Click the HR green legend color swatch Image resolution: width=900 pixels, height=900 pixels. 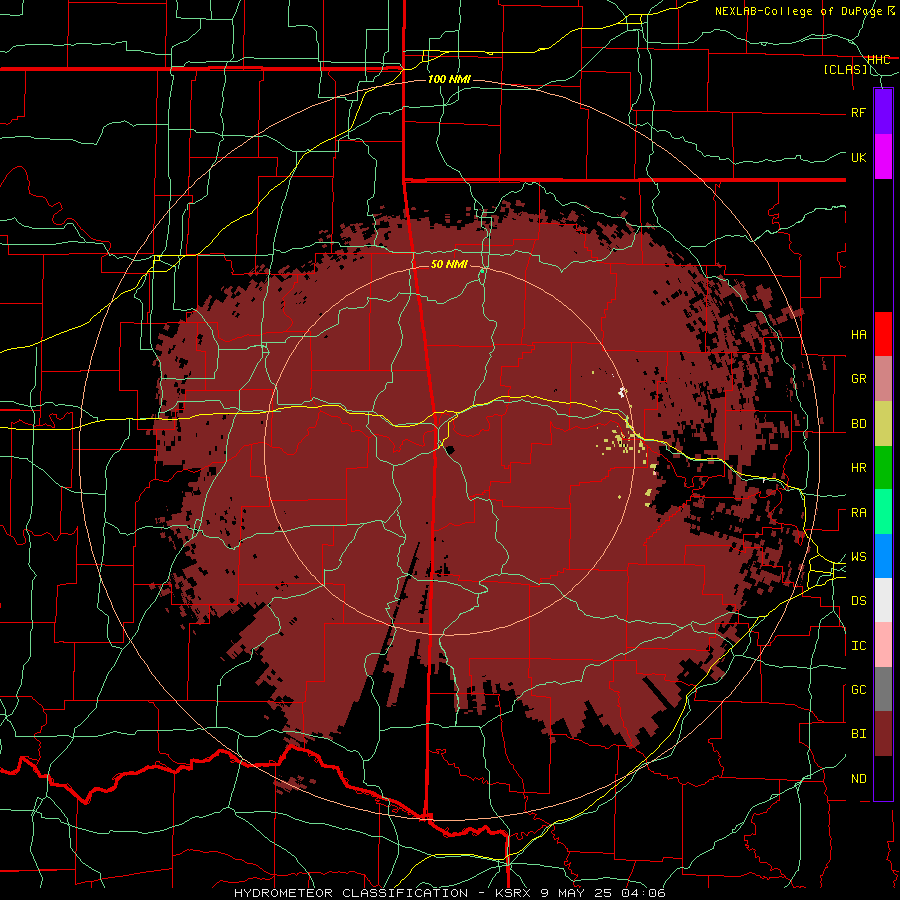(883, 468)
